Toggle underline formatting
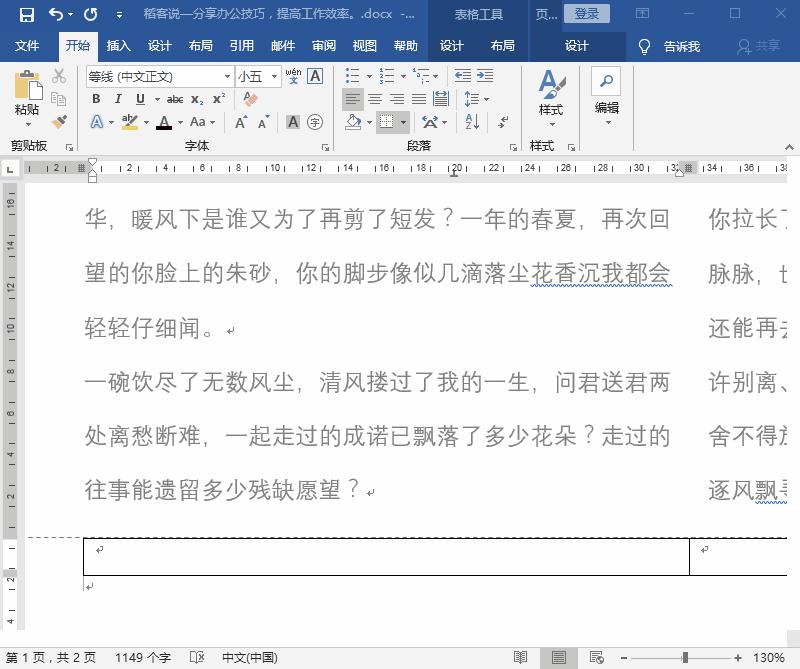800x669 pixels. pos(140,98)
